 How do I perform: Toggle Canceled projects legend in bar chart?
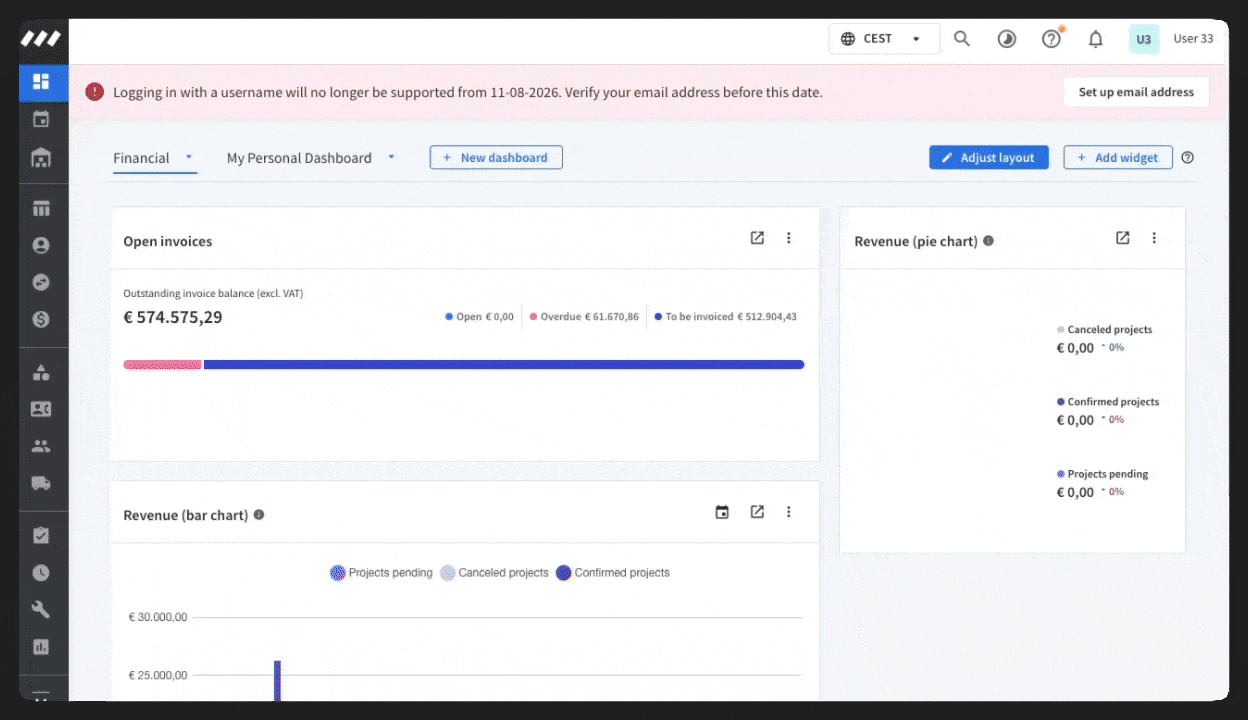tap(494, 573)
